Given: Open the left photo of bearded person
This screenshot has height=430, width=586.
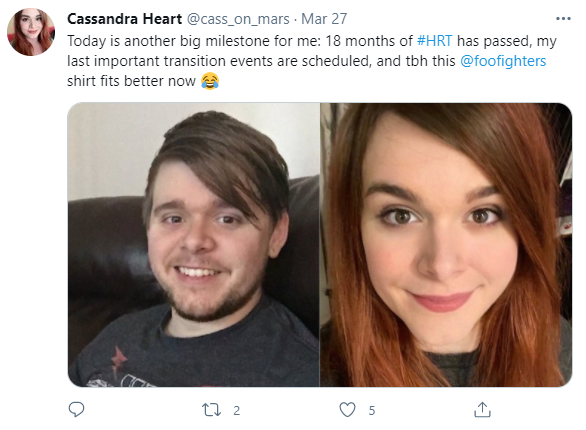Looking at the screenshot, I should click(194, 245).
